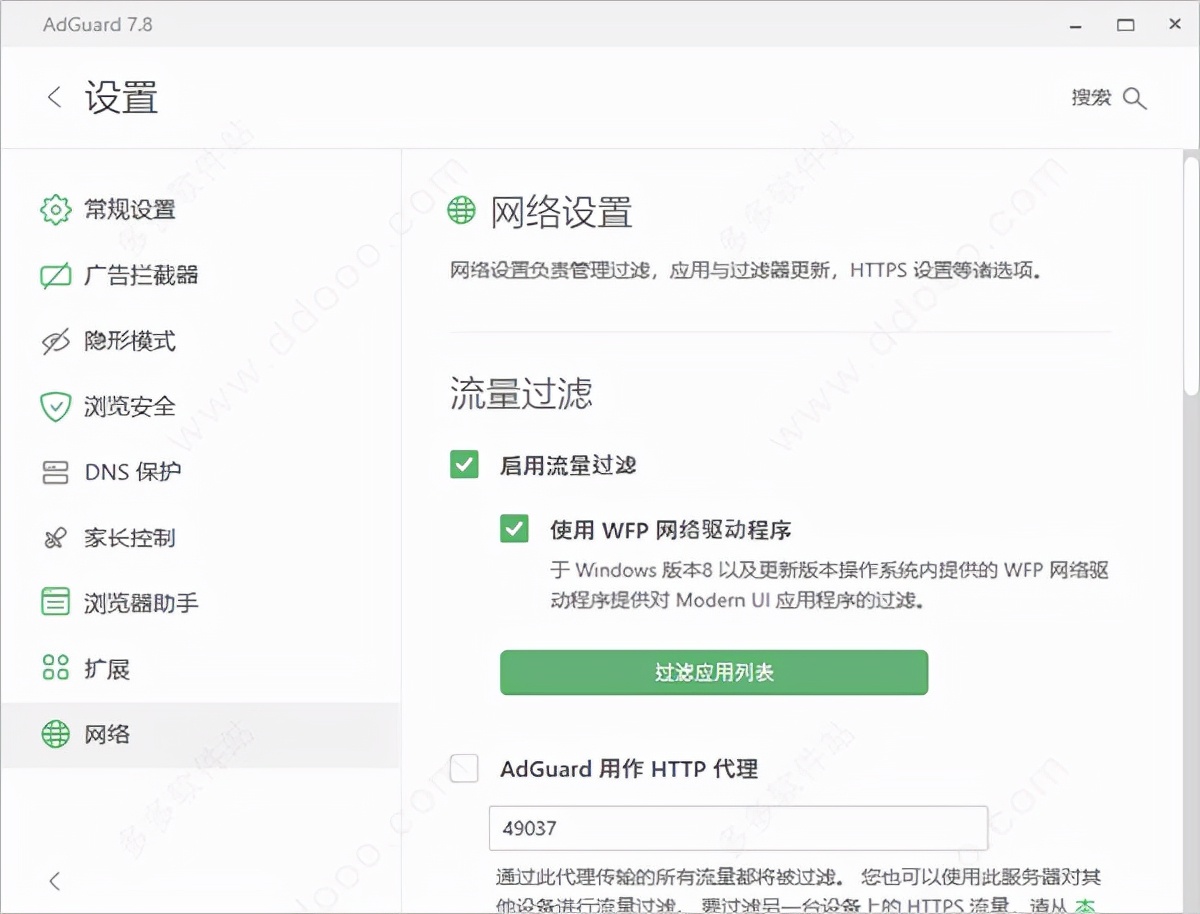Select the 网络 menu item
The width and height of the screenshot is (1200, 914).
pos(200,734)
